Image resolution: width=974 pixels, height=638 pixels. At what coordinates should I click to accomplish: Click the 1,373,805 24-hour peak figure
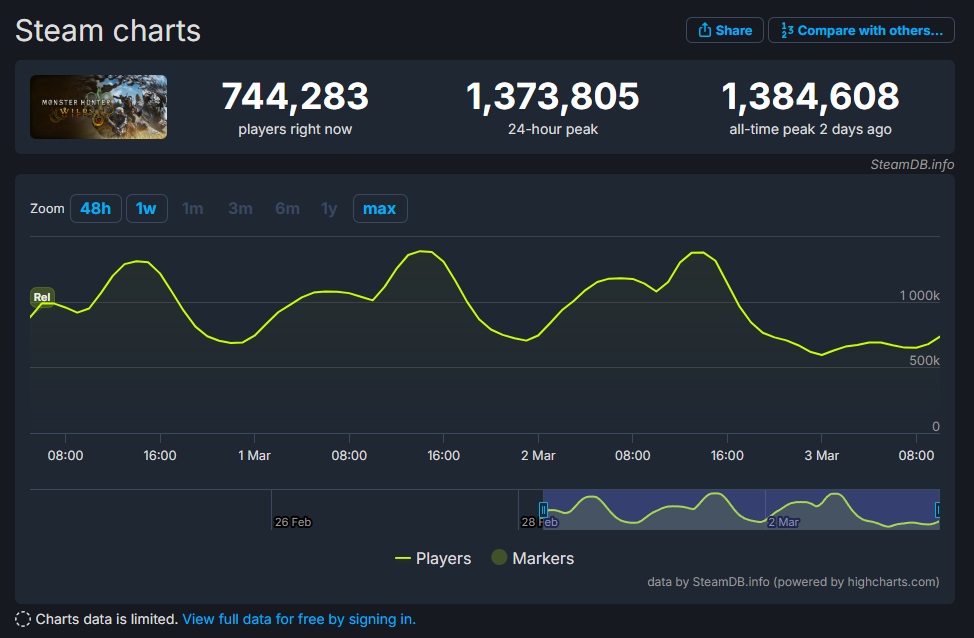pos(553,97)
